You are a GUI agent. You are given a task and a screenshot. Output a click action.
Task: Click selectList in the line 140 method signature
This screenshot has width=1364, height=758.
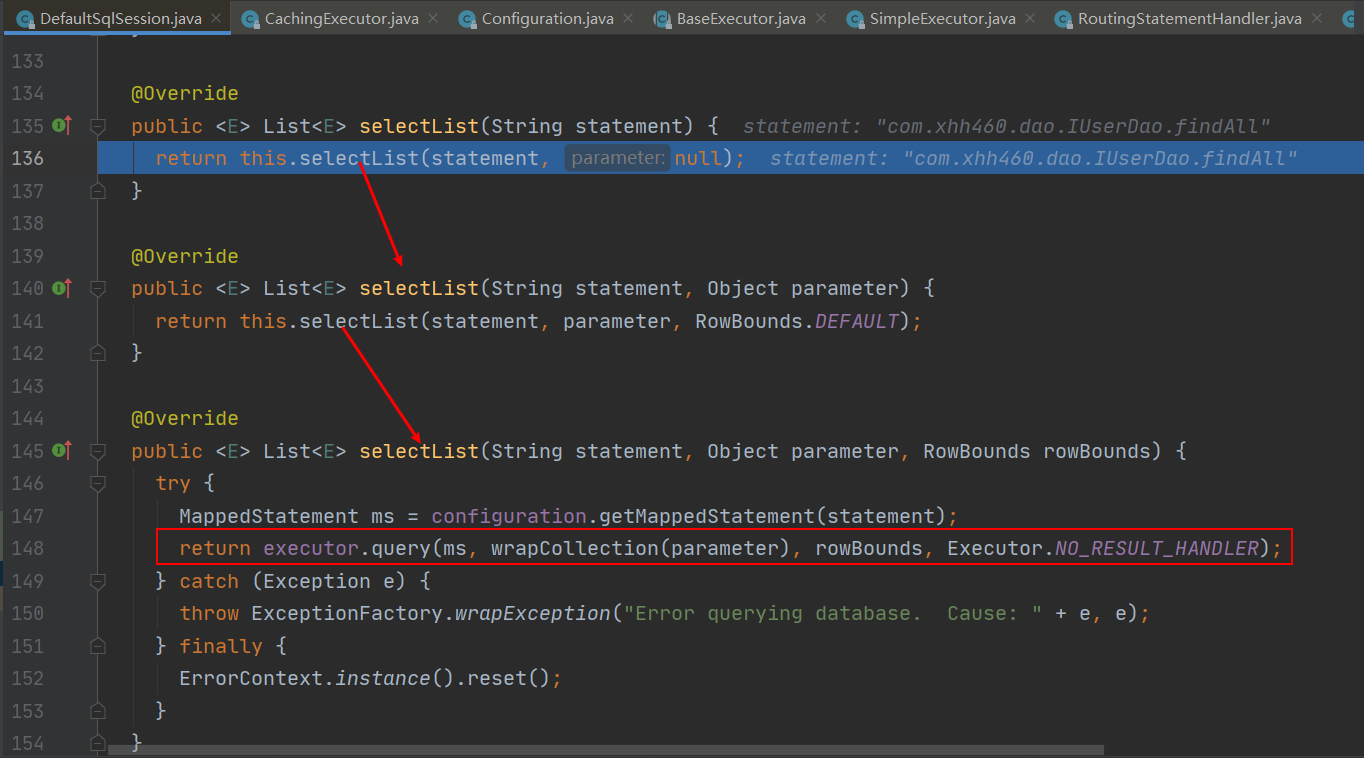[x=419, y=288]
